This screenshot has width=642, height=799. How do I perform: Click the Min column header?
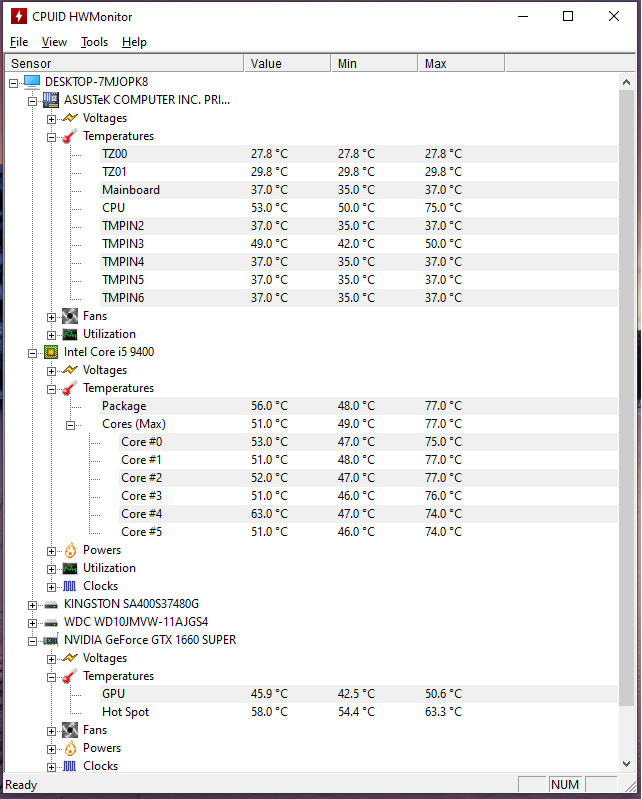pyautogui.click(x=374, y=64)
